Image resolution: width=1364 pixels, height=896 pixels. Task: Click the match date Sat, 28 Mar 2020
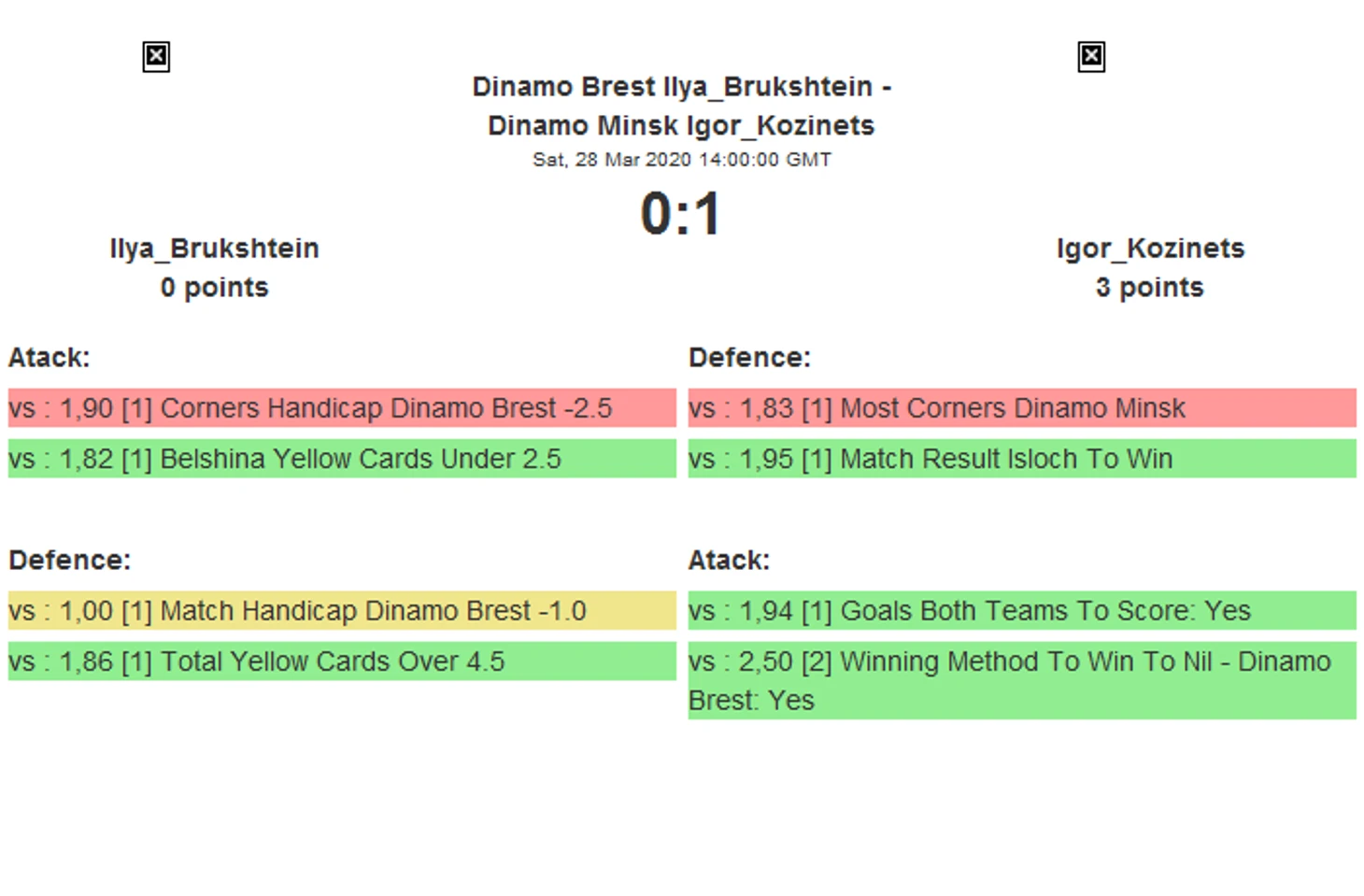tap(681, 160)
